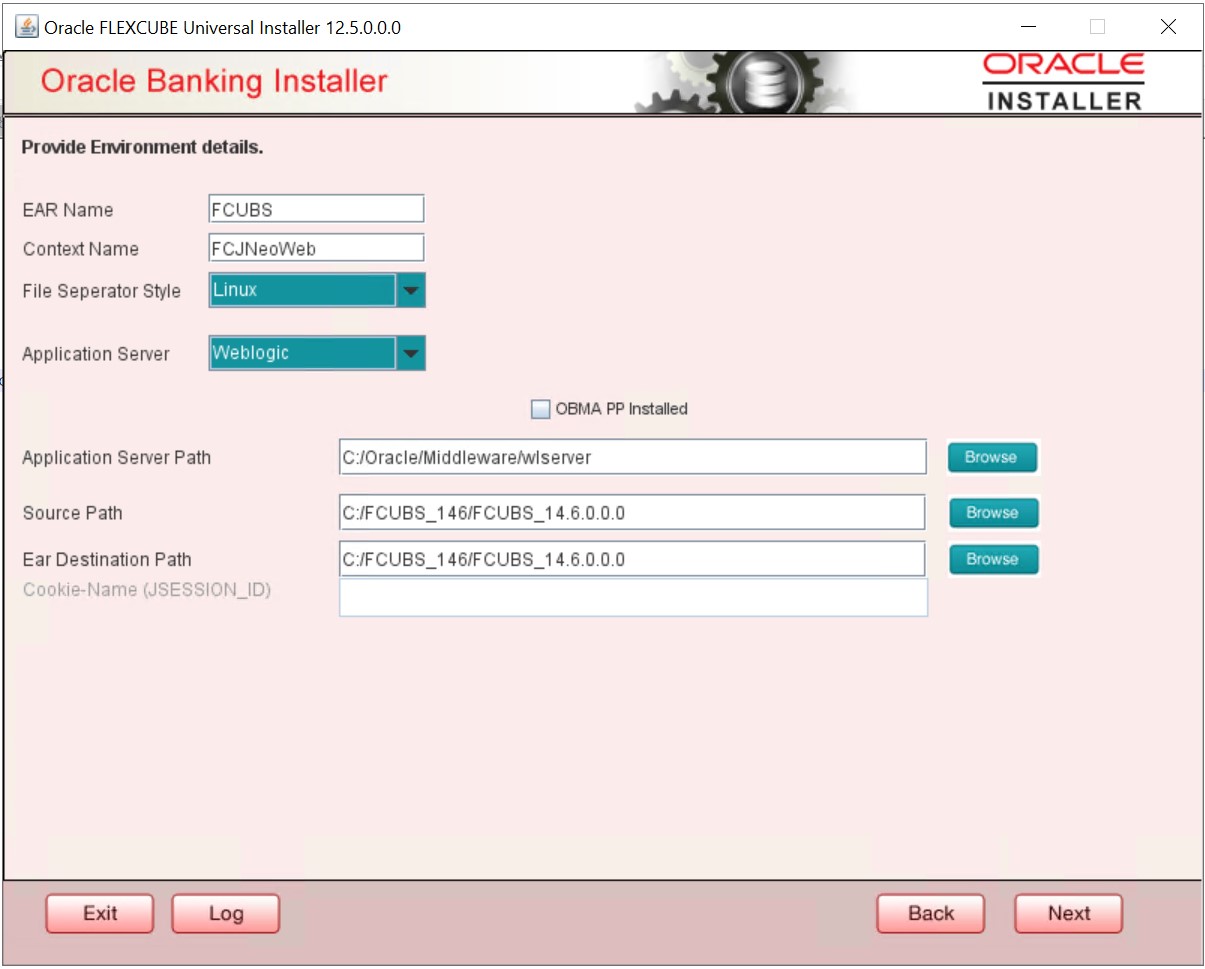Return with the Back button
1205x969 pixels.
click(930, 913)
